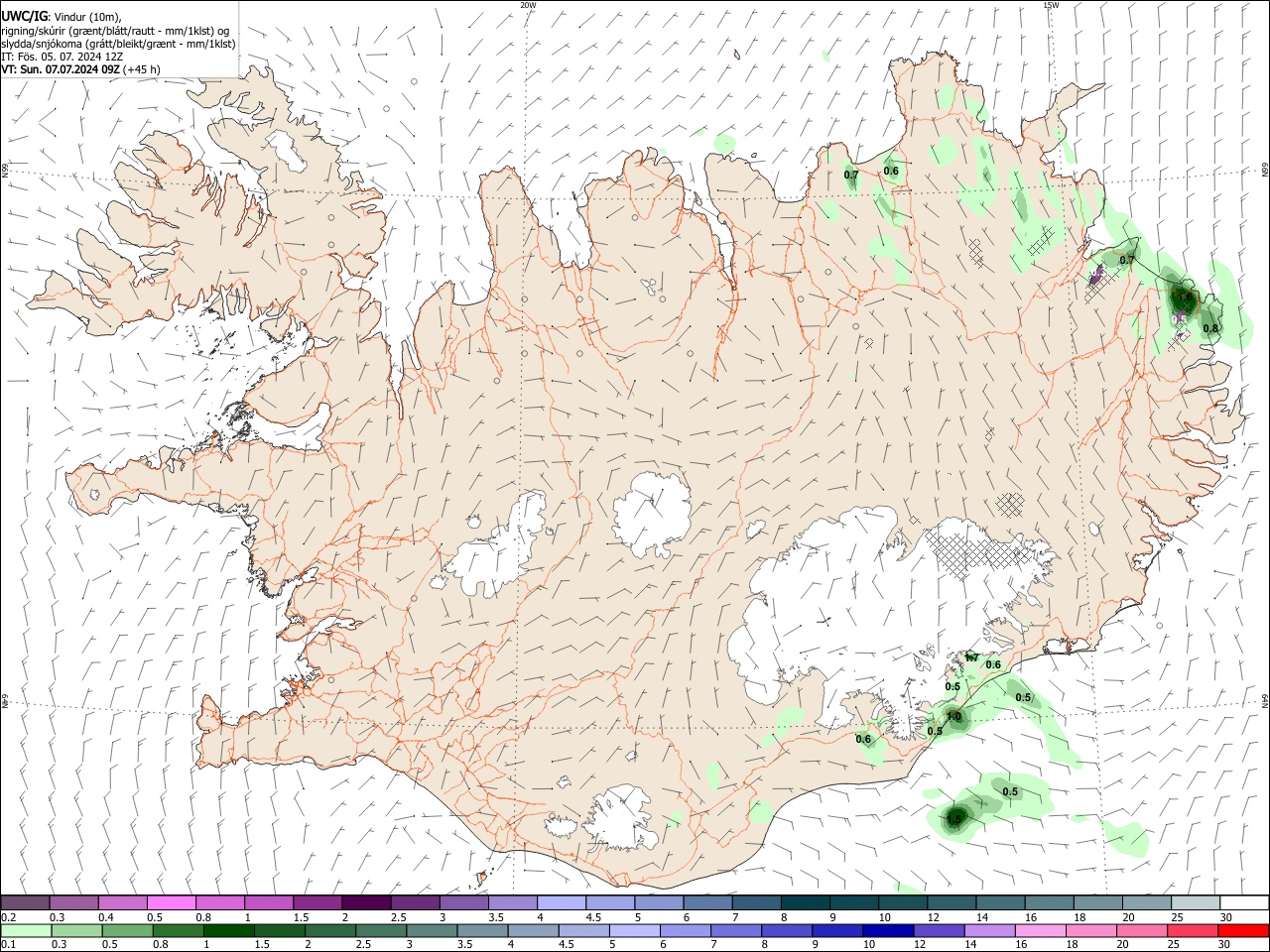Click the bright pink 0.5 swatch, top legend row
1270x952 pixels.
click(x=171, y=902)
